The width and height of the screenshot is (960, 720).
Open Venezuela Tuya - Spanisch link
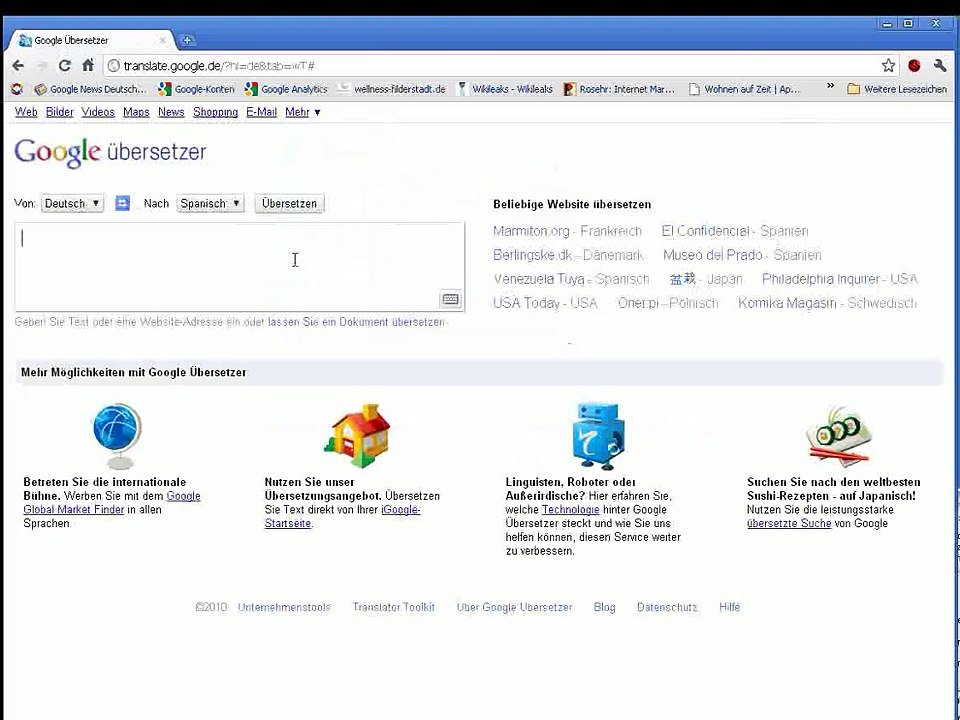(571, 279)
